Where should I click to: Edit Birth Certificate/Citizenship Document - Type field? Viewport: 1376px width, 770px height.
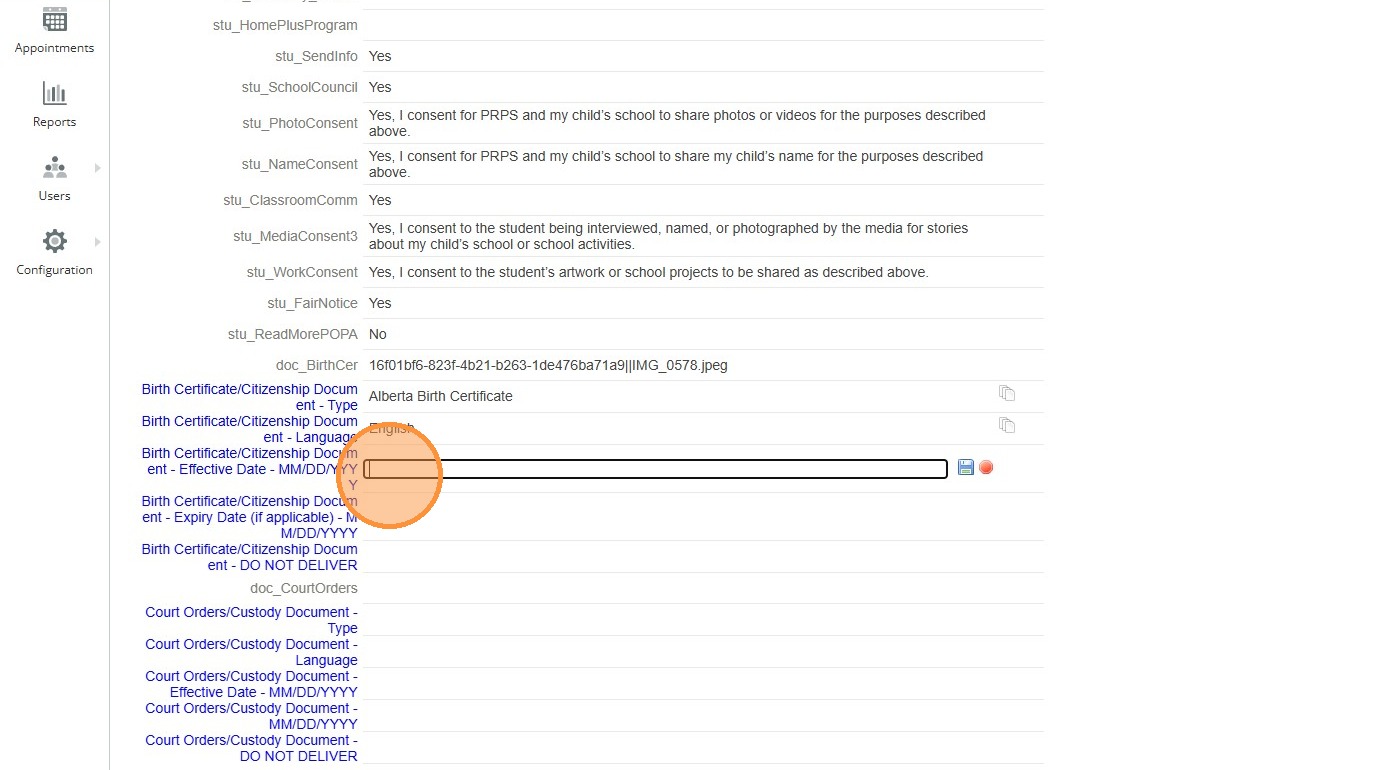coord(250,397)
